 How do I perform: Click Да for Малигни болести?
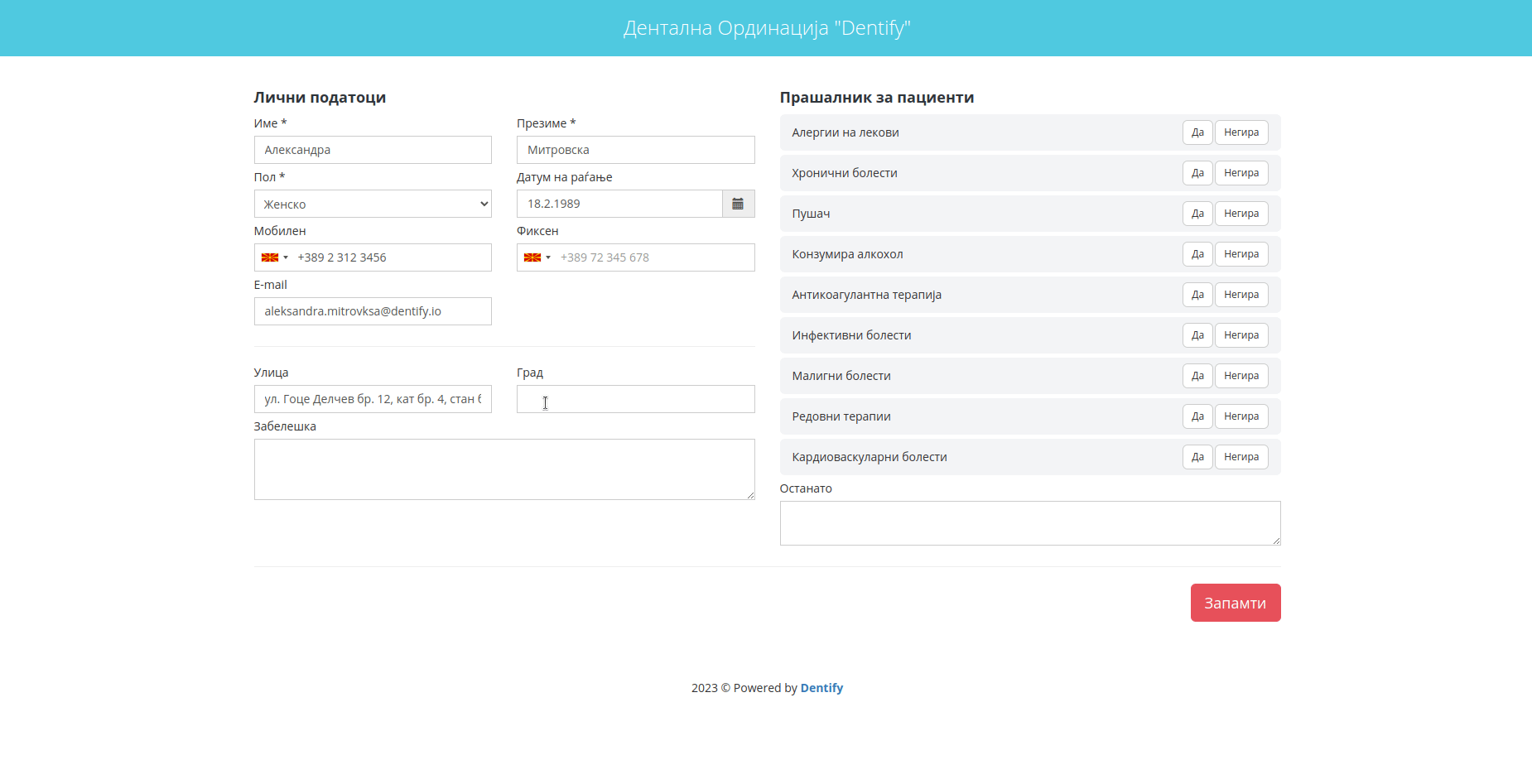[x=1197, y=375]
